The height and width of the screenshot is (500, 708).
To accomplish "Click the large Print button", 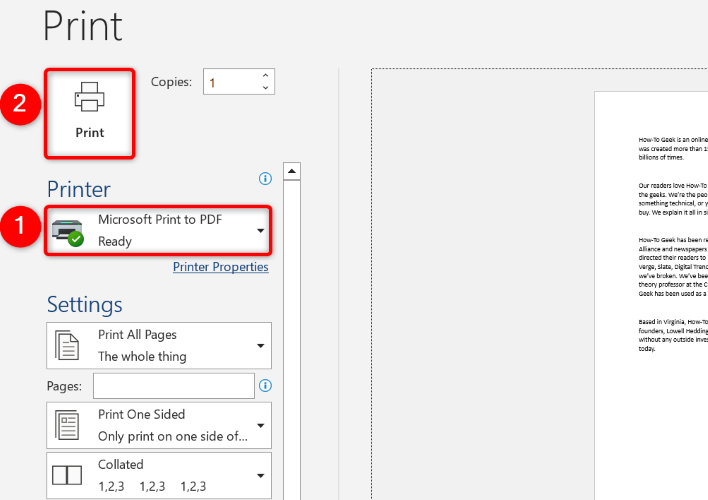I will (89, 113).
